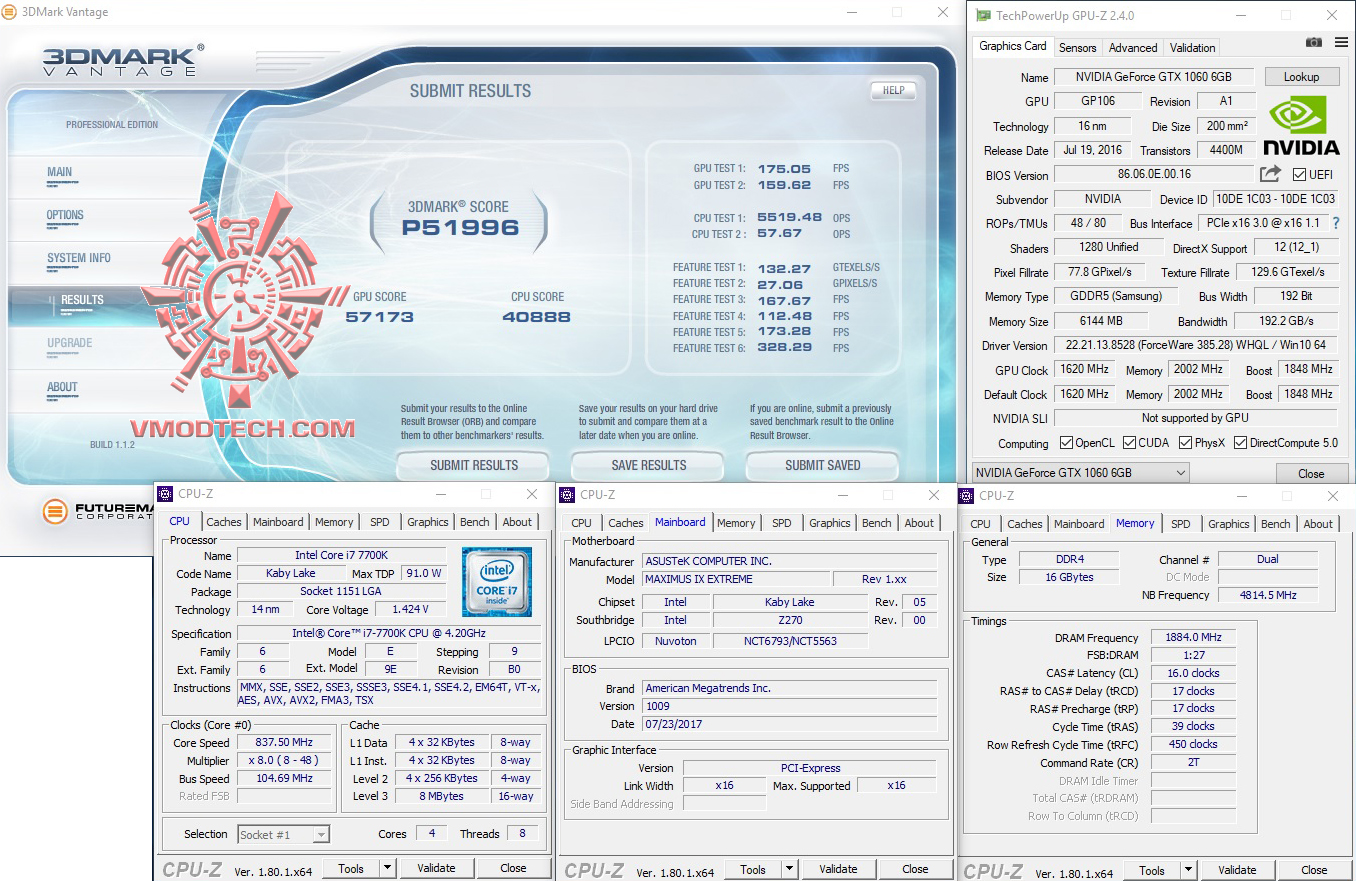
Task: Toggle the UEFI checkbox in GPU-Z
Action: tap(1297, 173)
